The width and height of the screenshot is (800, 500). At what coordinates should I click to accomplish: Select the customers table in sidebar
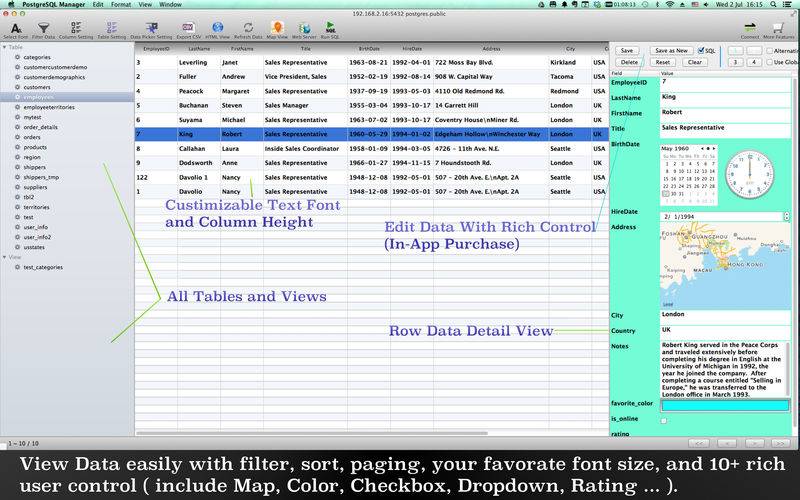click(37, 87)
